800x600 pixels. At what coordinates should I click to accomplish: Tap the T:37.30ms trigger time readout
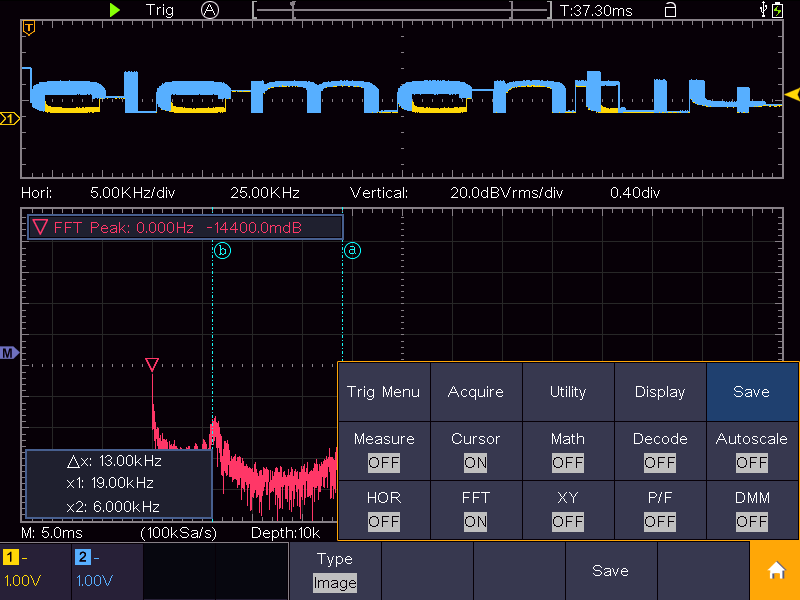[x=596, y=10]
